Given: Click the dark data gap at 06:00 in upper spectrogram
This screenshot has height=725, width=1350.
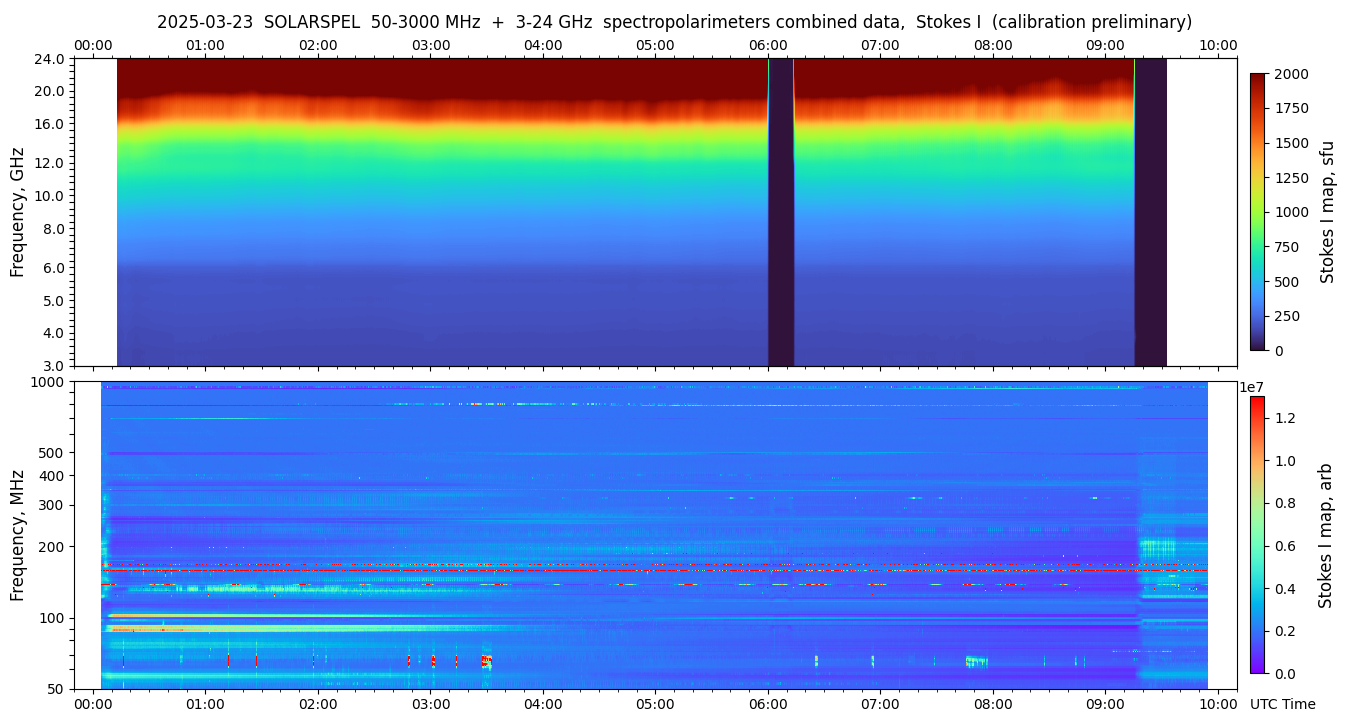Looking at the screenshot, I should pyautogui.click(x=781, y=212).
